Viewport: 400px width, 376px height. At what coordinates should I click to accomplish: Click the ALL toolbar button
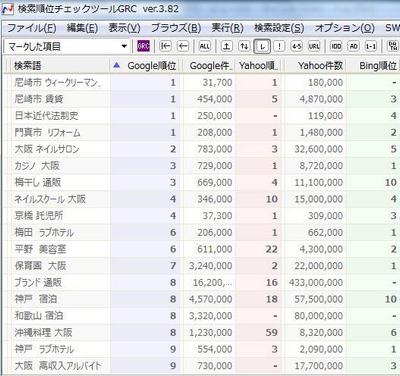205,46
